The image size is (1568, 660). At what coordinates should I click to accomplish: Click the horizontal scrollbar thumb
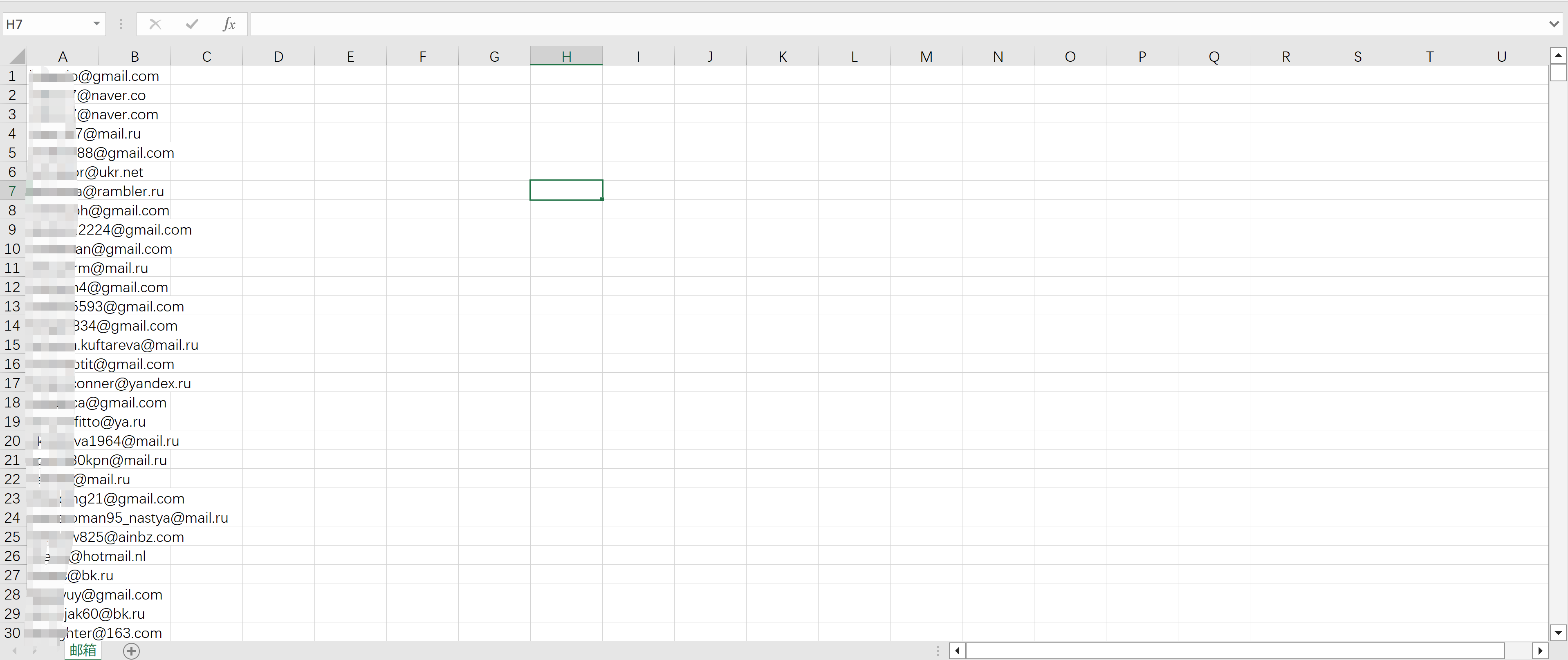(x=1235, y=651)
